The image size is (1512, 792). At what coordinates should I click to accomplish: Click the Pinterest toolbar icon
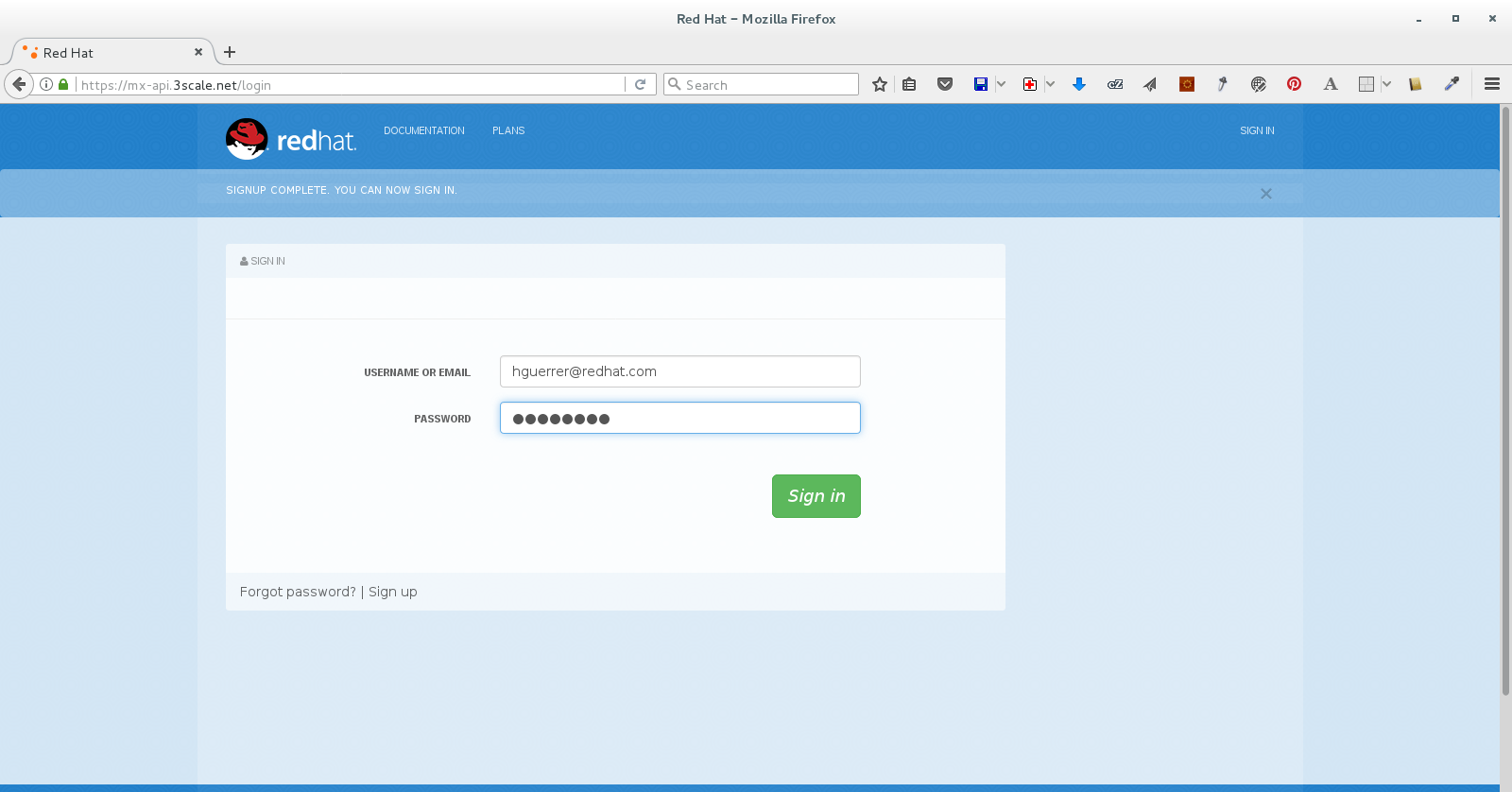1294,84
